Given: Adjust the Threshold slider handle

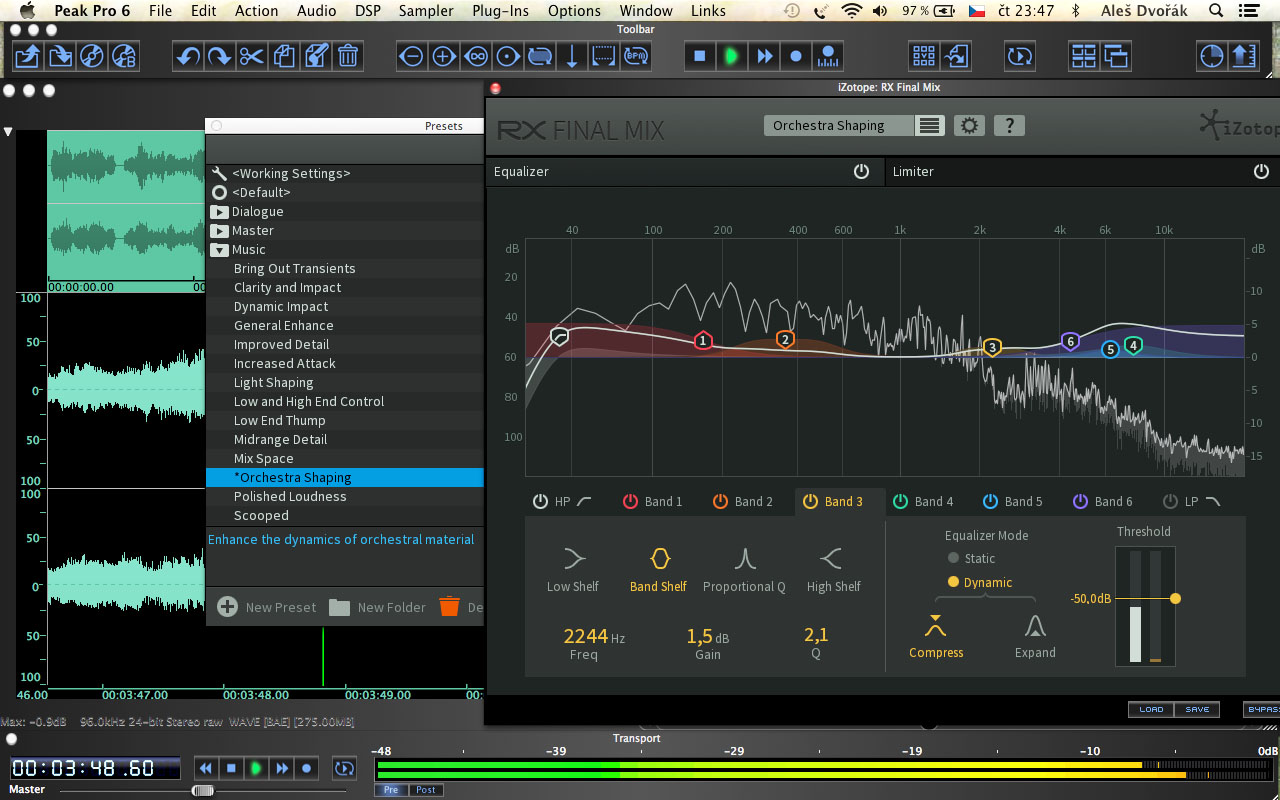Looking at the screenshot, I should tap(1175, 599).
